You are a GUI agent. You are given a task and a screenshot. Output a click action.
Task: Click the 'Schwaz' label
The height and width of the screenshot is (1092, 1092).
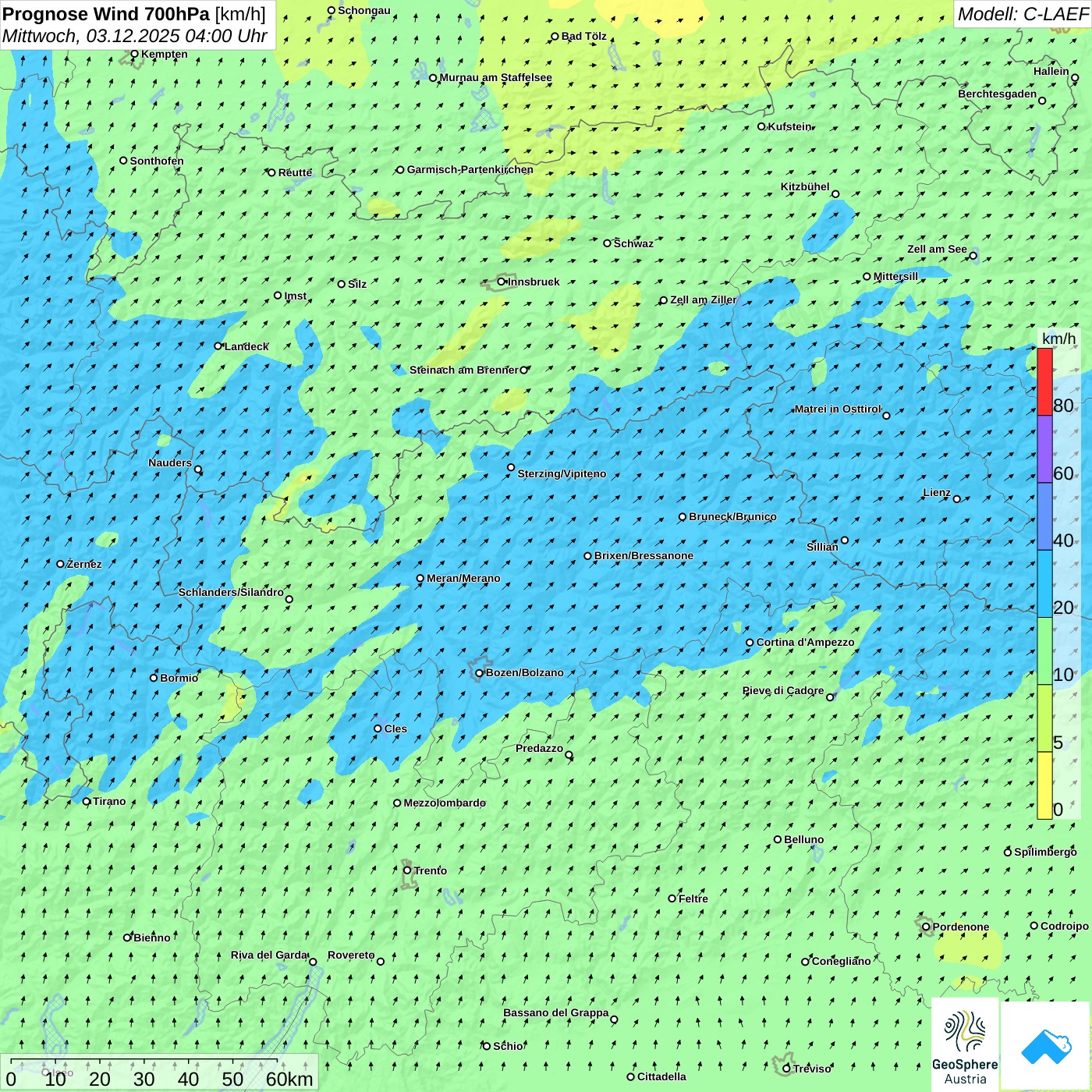633,243
